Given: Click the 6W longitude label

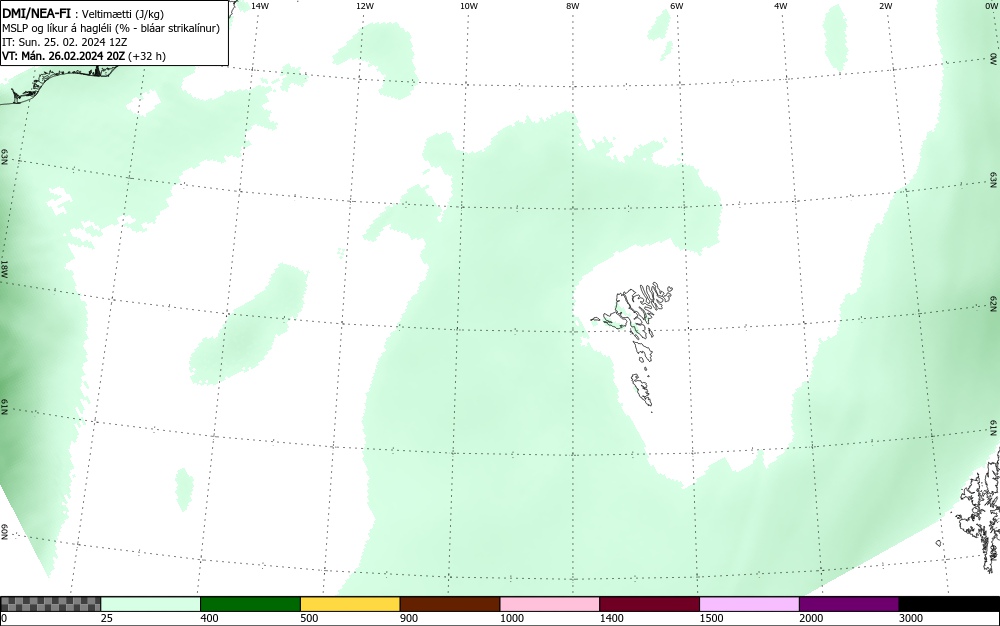Looking at the screenshot, I should [x=677, y=6].
